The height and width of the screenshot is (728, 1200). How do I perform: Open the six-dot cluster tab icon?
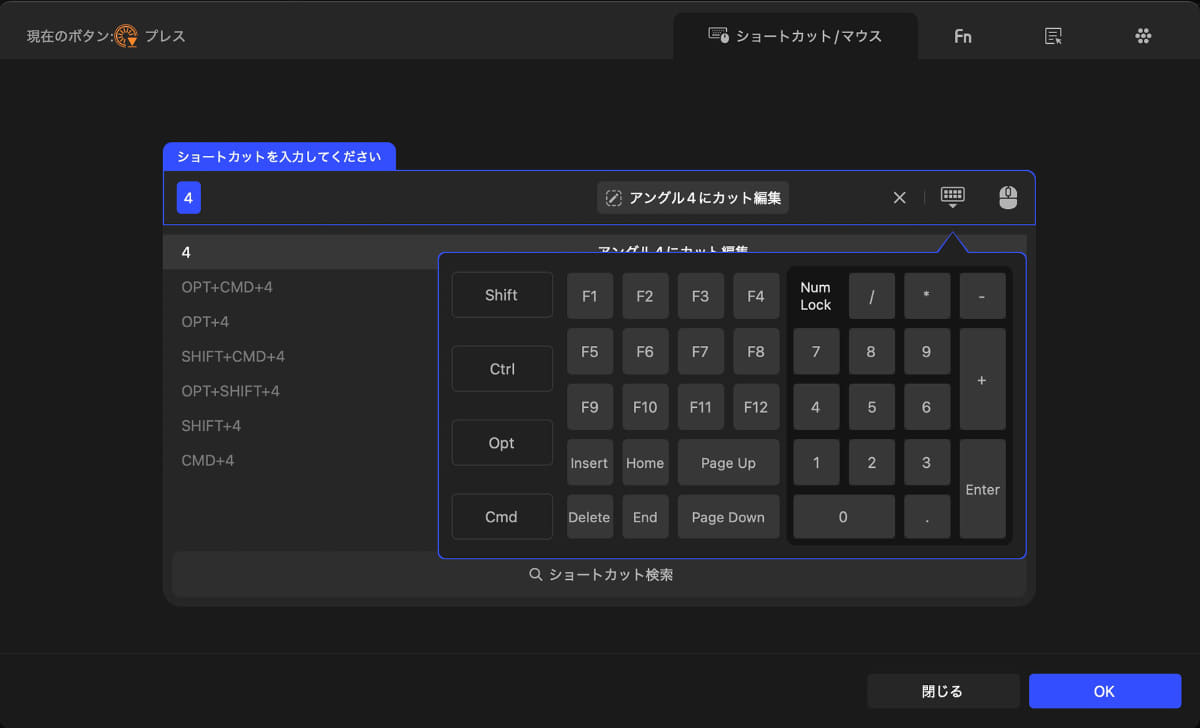pos(1144,36)
